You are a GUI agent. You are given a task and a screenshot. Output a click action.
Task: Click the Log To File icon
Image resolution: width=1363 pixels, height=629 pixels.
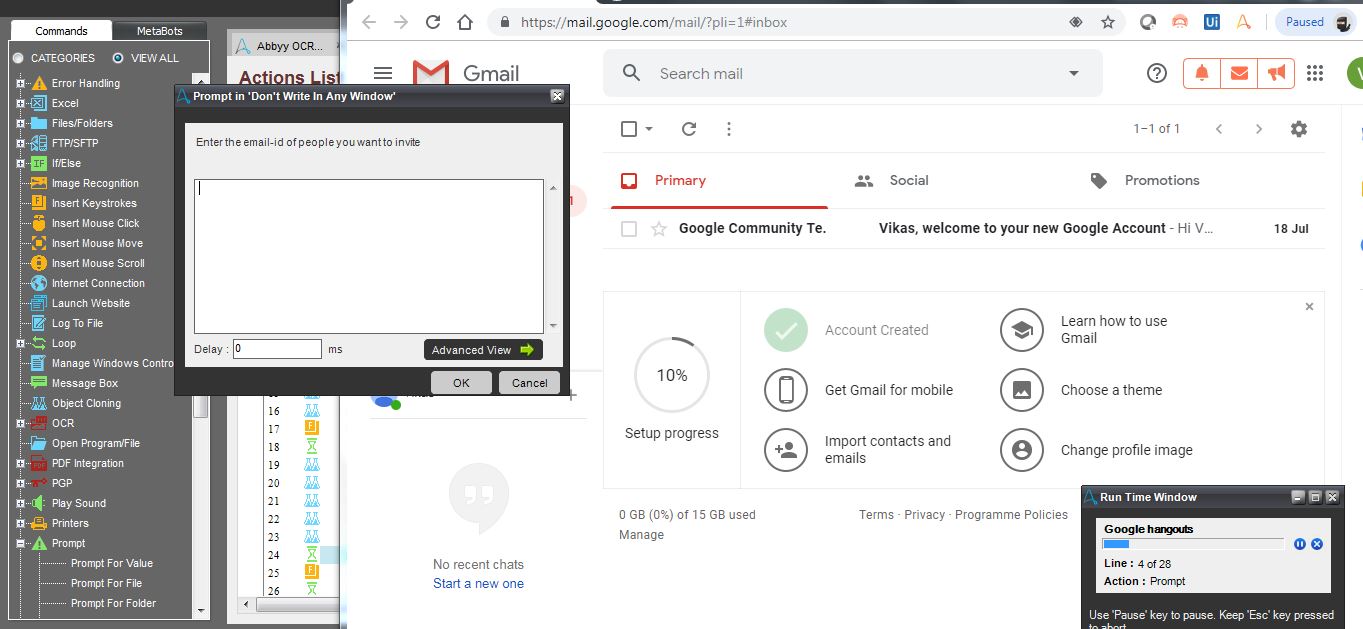(x=39, y=323)
